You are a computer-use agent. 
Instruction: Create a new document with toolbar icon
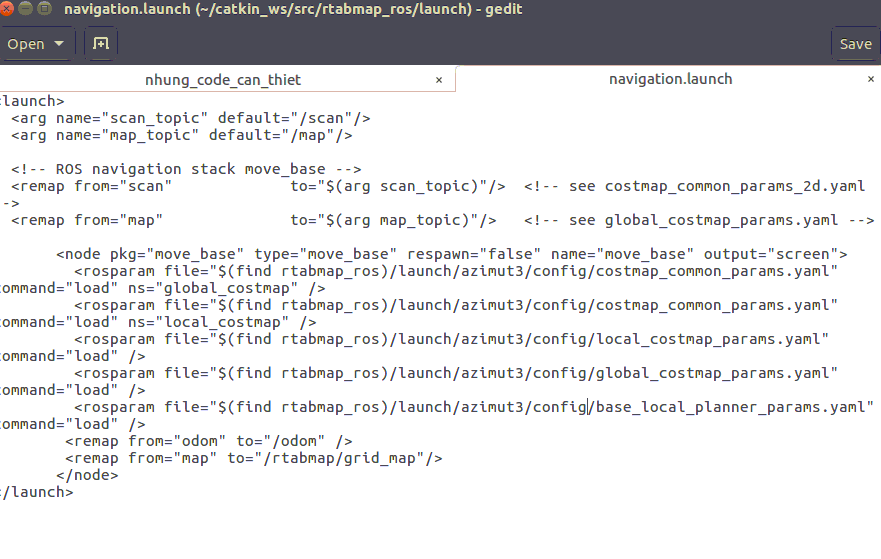[100, 44]
